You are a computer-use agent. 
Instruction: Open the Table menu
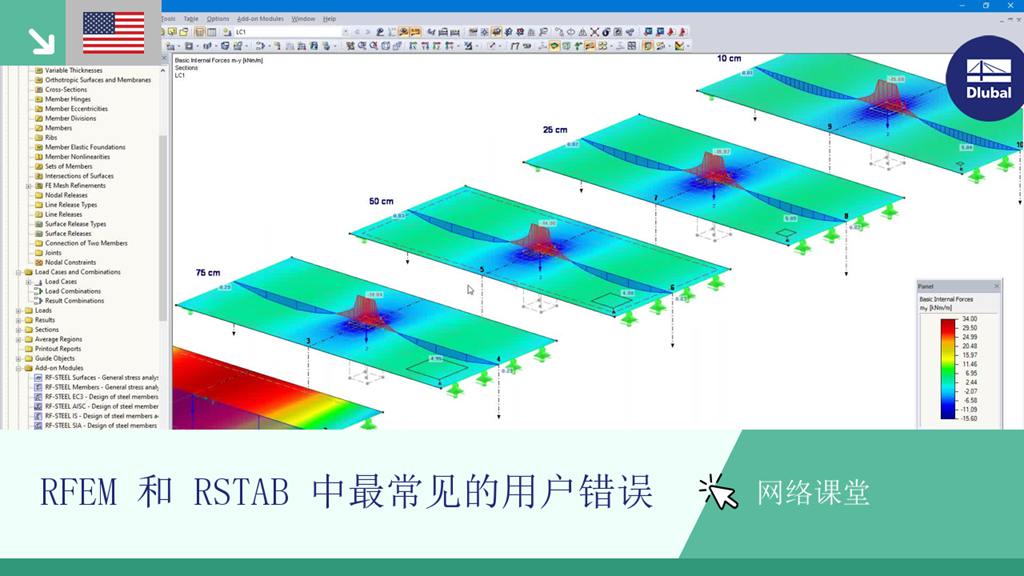191,19
